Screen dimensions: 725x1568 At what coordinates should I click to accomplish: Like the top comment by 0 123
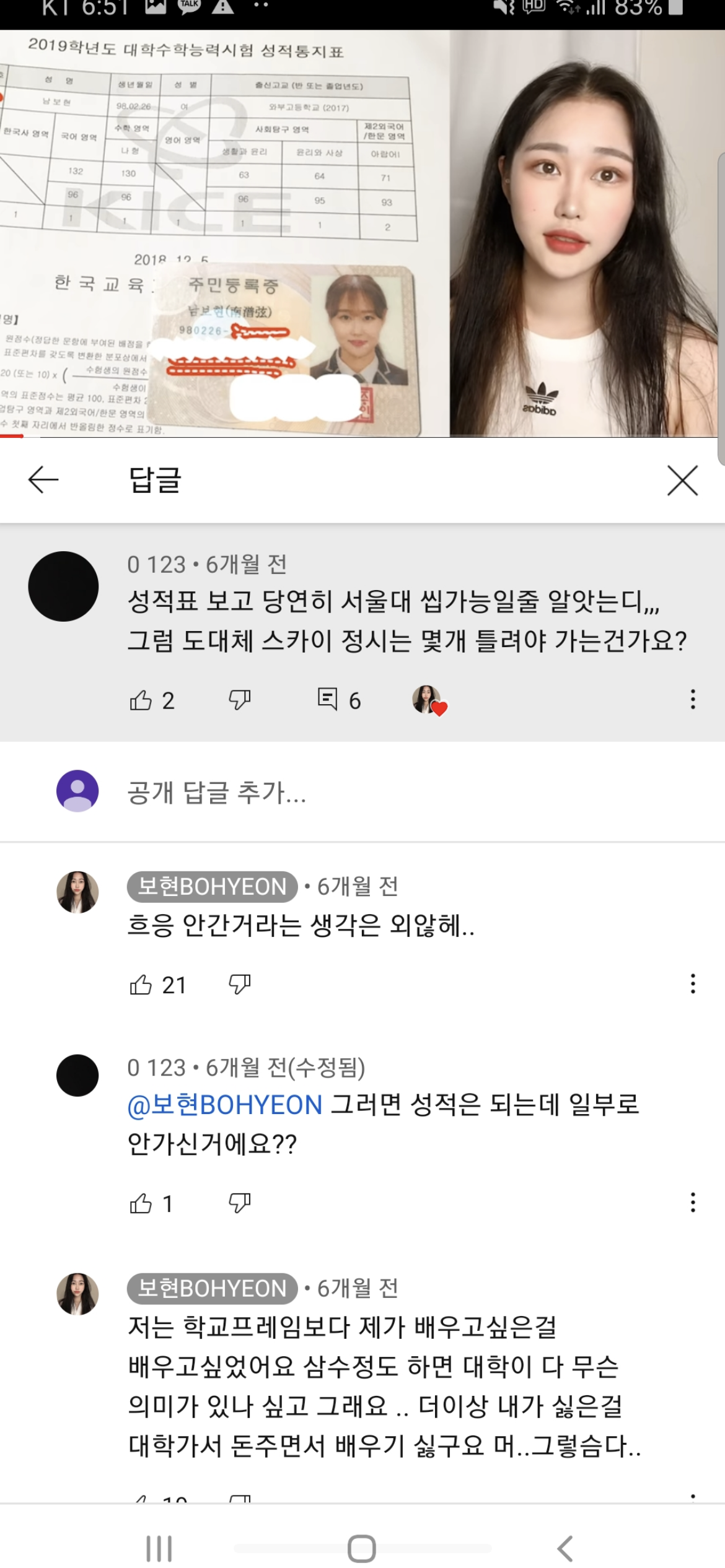pos(141,700)
